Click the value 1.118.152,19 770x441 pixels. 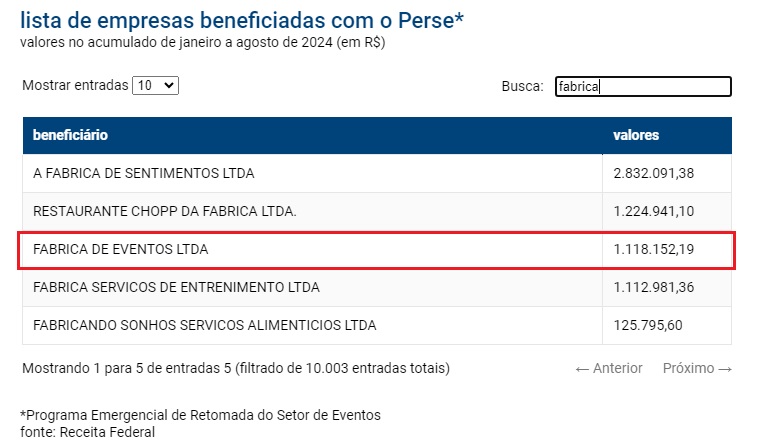point(653,249)
